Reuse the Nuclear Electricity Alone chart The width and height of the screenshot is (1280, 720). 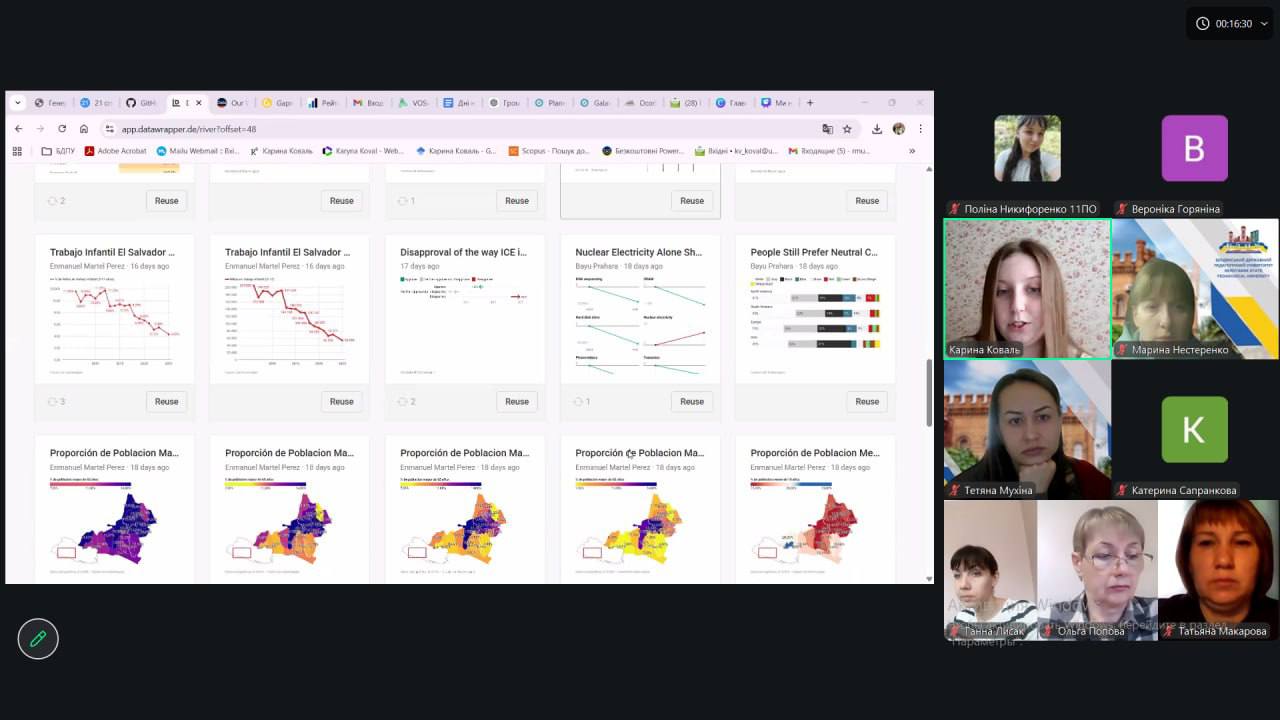coord(691,401)
